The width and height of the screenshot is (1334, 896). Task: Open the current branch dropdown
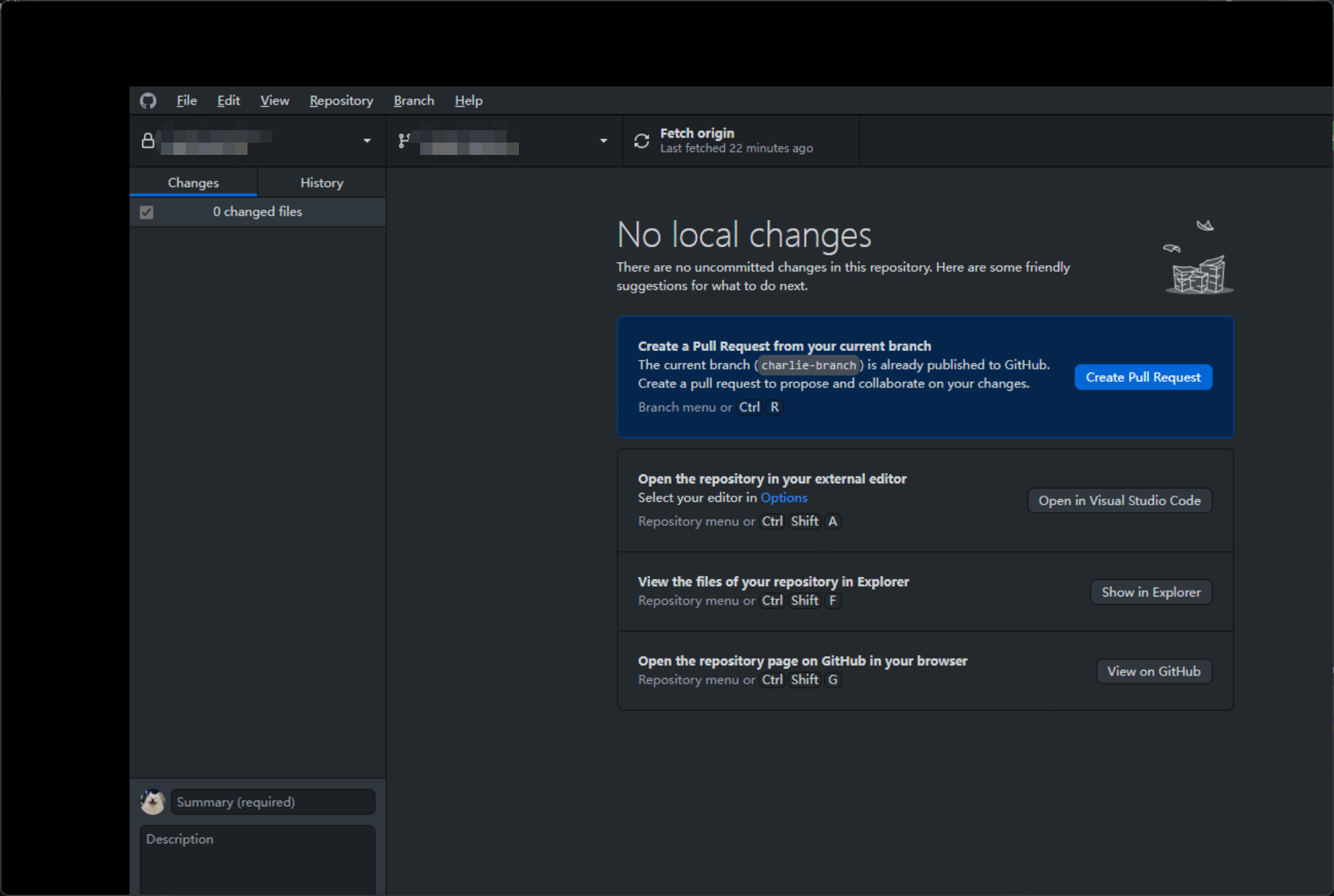[x=603, y=141]
